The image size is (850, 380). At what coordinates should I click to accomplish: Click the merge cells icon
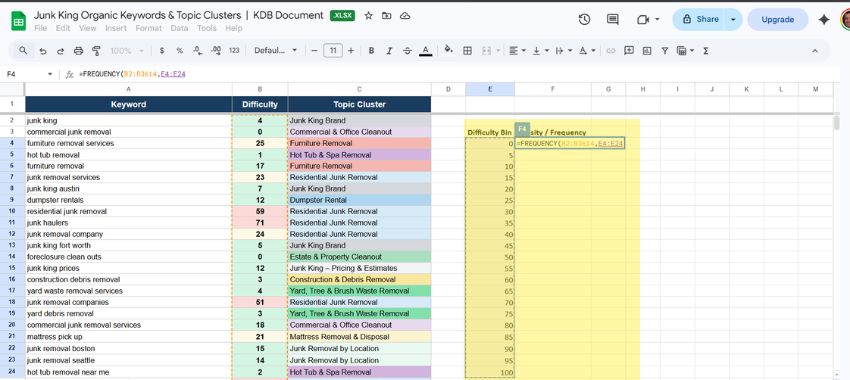point(486,50)
